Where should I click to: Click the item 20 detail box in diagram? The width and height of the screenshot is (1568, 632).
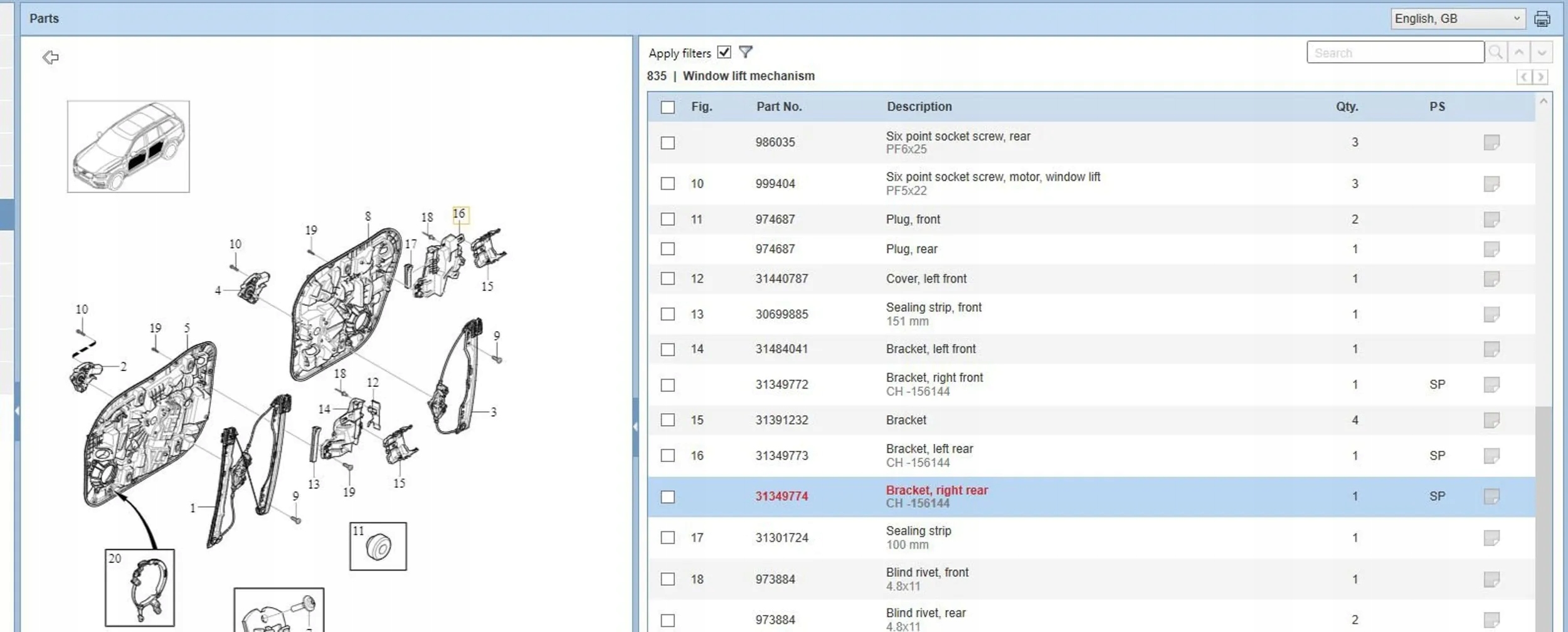coord(140,588)
